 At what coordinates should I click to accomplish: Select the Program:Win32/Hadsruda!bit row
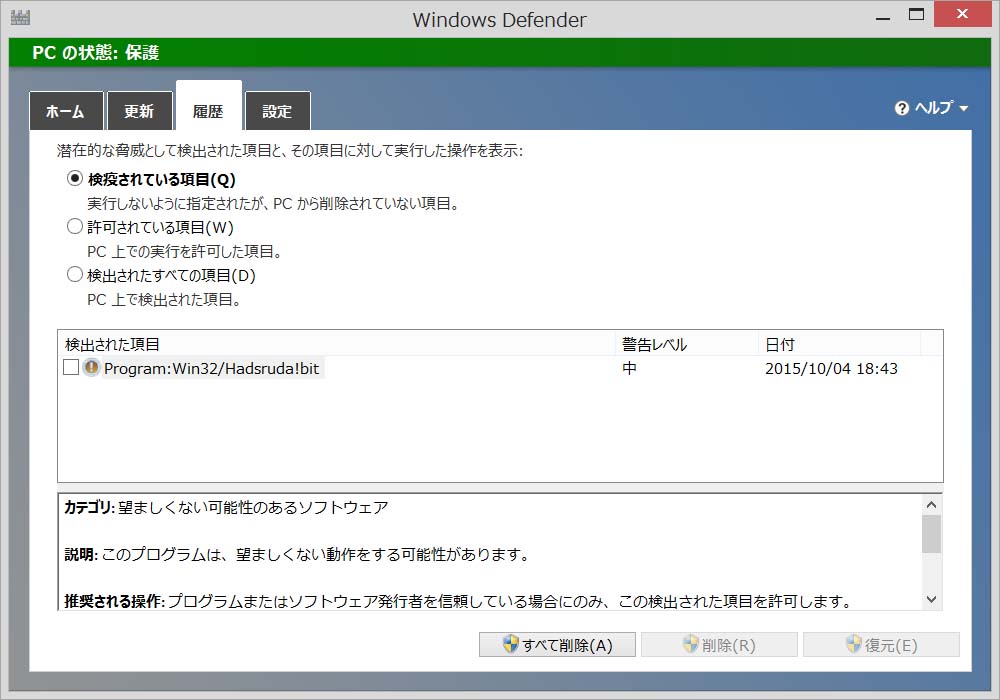tap(500, 368)
